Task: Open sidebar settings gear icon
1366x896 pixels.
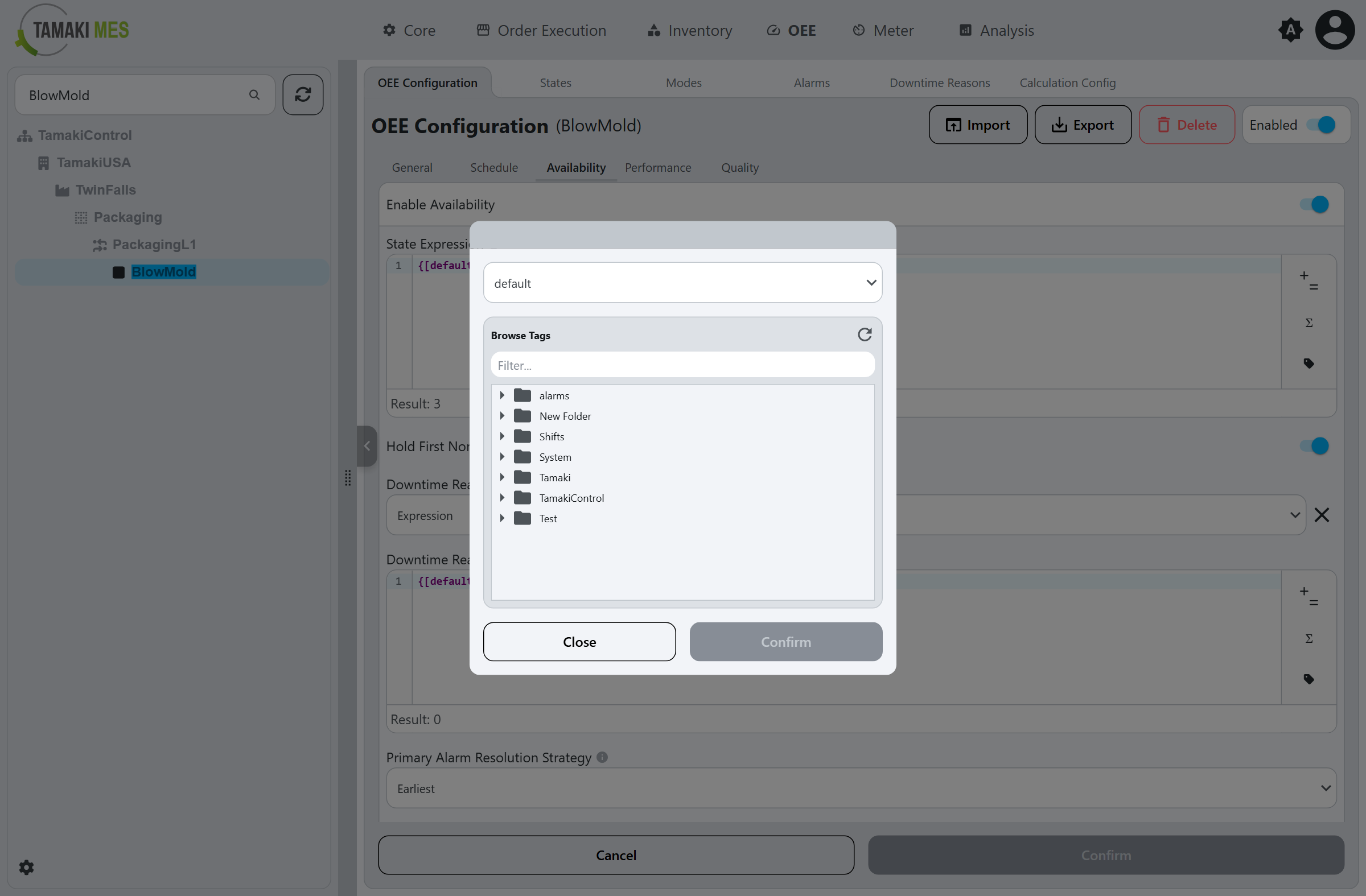Action: 26,867
